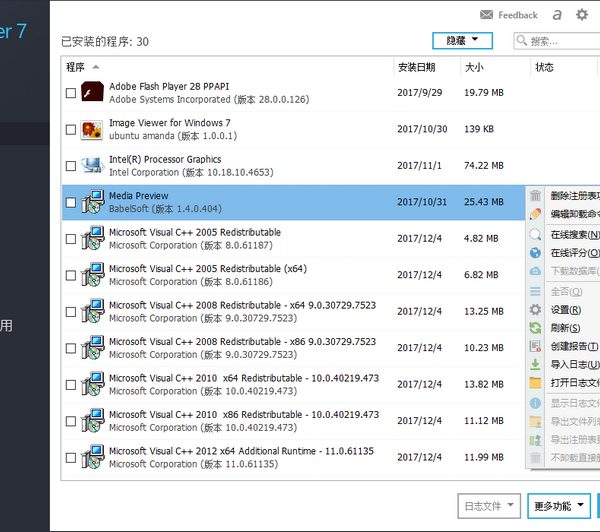This screenshot has height=532, width=600.
Task: Sort by the 程序 column header
Action: 76,67
